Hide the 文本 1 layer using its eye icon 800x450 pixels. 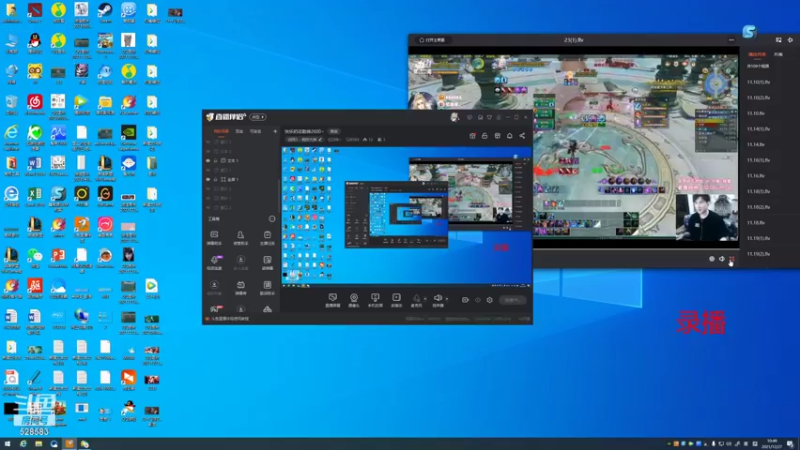(208, 161)
